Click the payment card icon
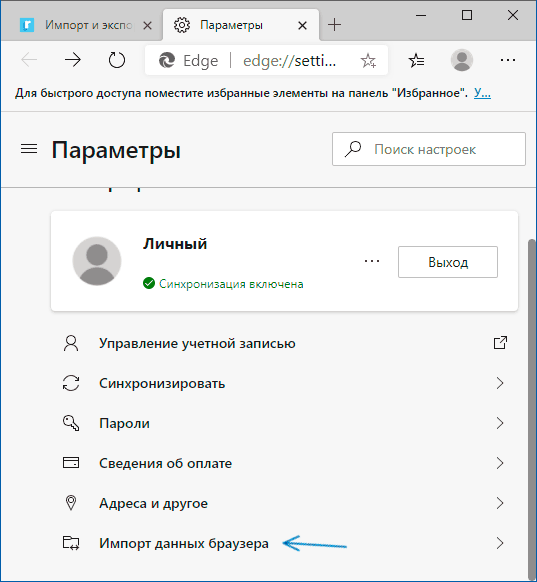537x582 pixels. pyautogui.click(x=71, y=463)
